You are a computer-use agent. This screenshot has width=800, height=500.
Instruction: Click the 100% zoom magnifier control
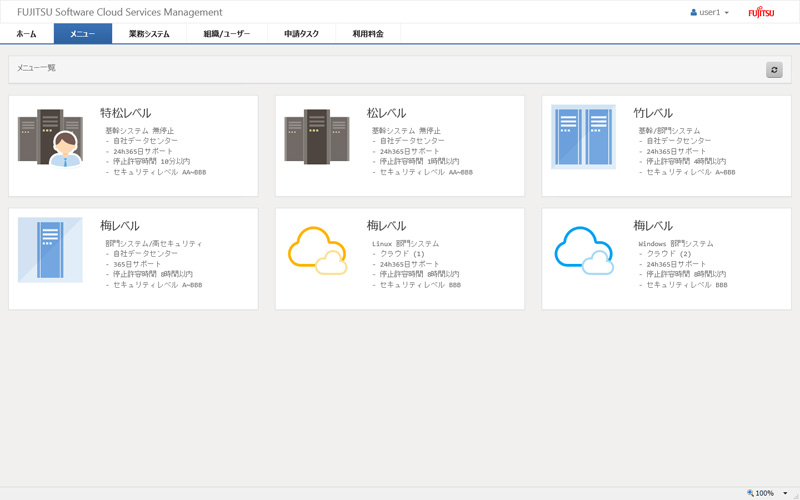759,493
